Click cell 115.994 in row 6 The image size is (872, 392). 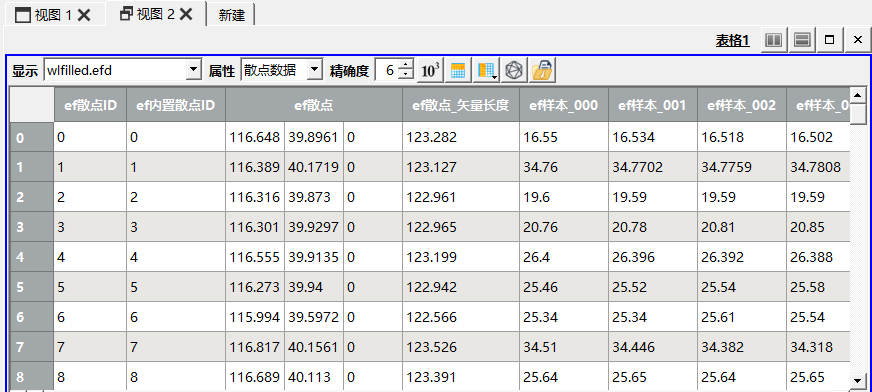(x=255, y=317)
